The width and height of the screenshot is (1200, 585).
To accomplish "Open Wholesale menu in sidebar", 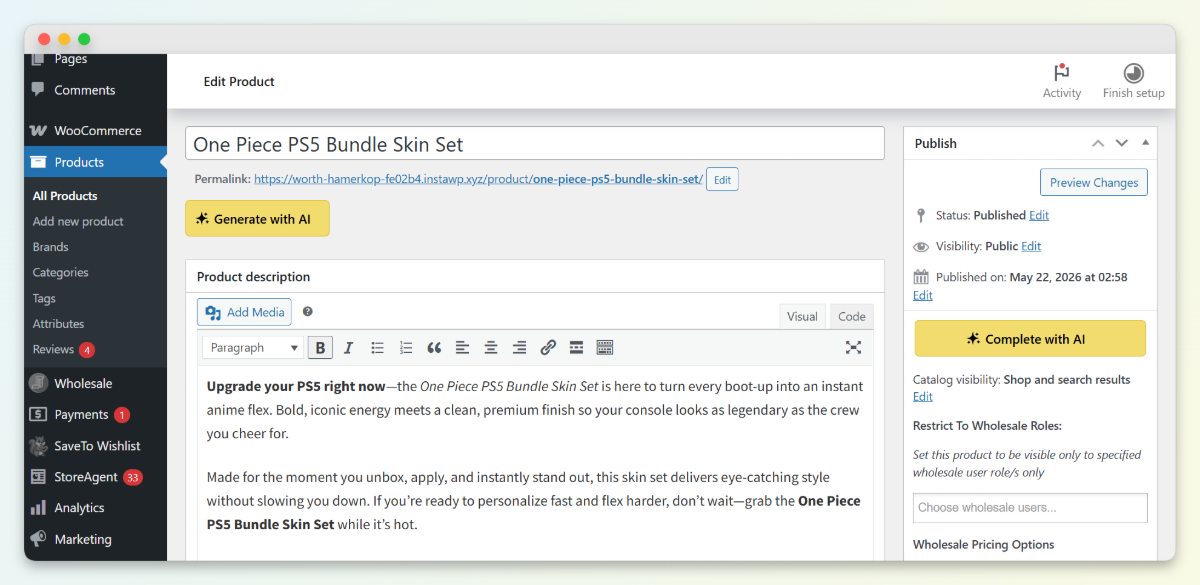I will click(96, 383).
